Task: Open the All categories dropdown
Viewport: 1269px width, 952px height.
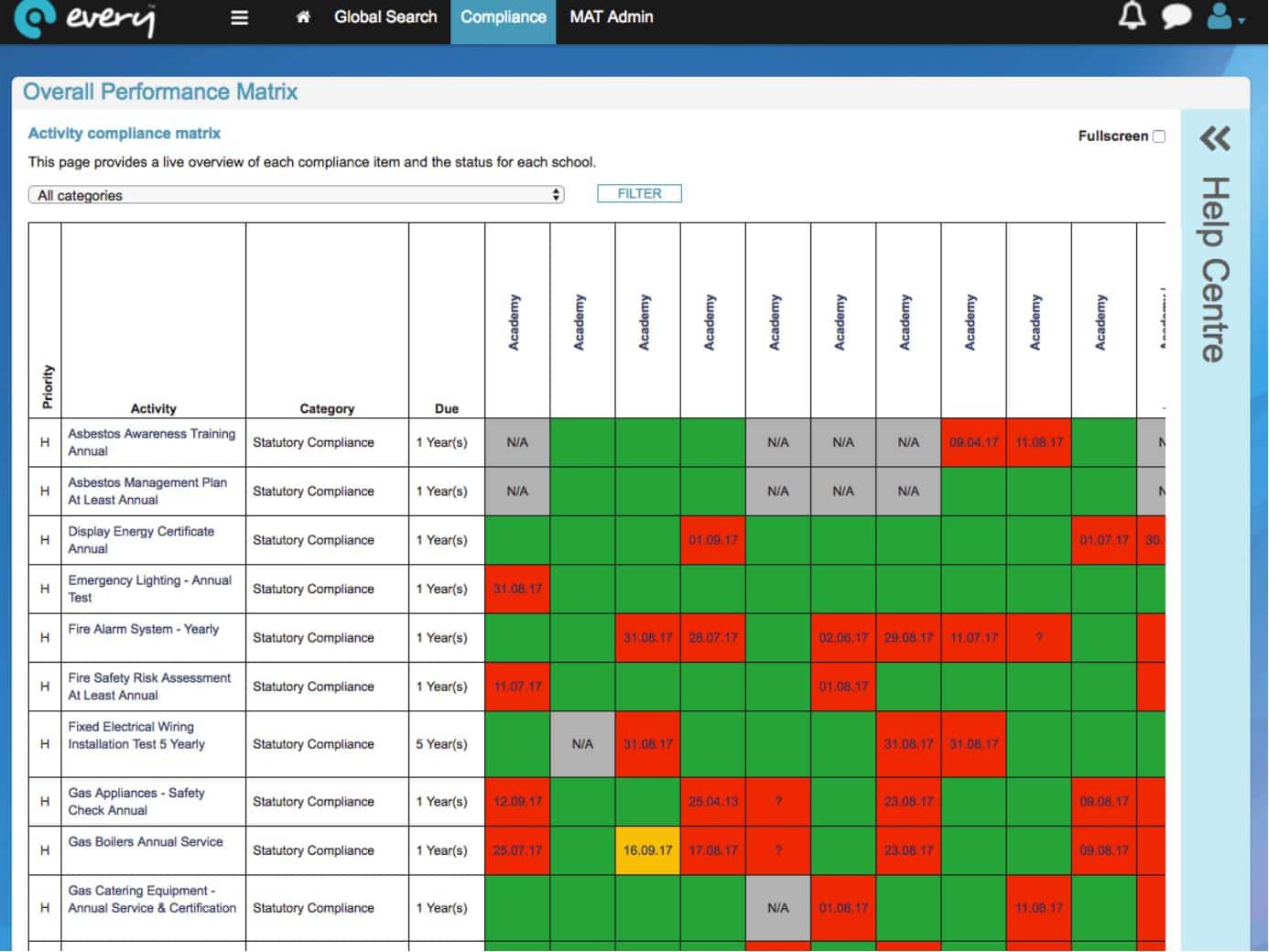Action: [x=297, y=195]
